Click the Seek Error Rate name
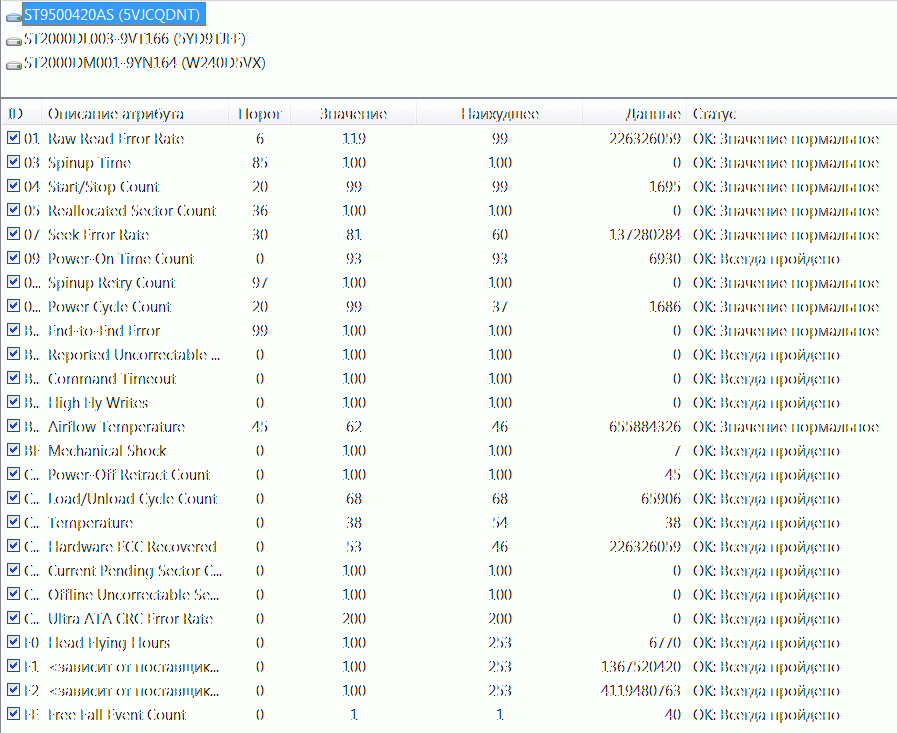 coord(98,235)
